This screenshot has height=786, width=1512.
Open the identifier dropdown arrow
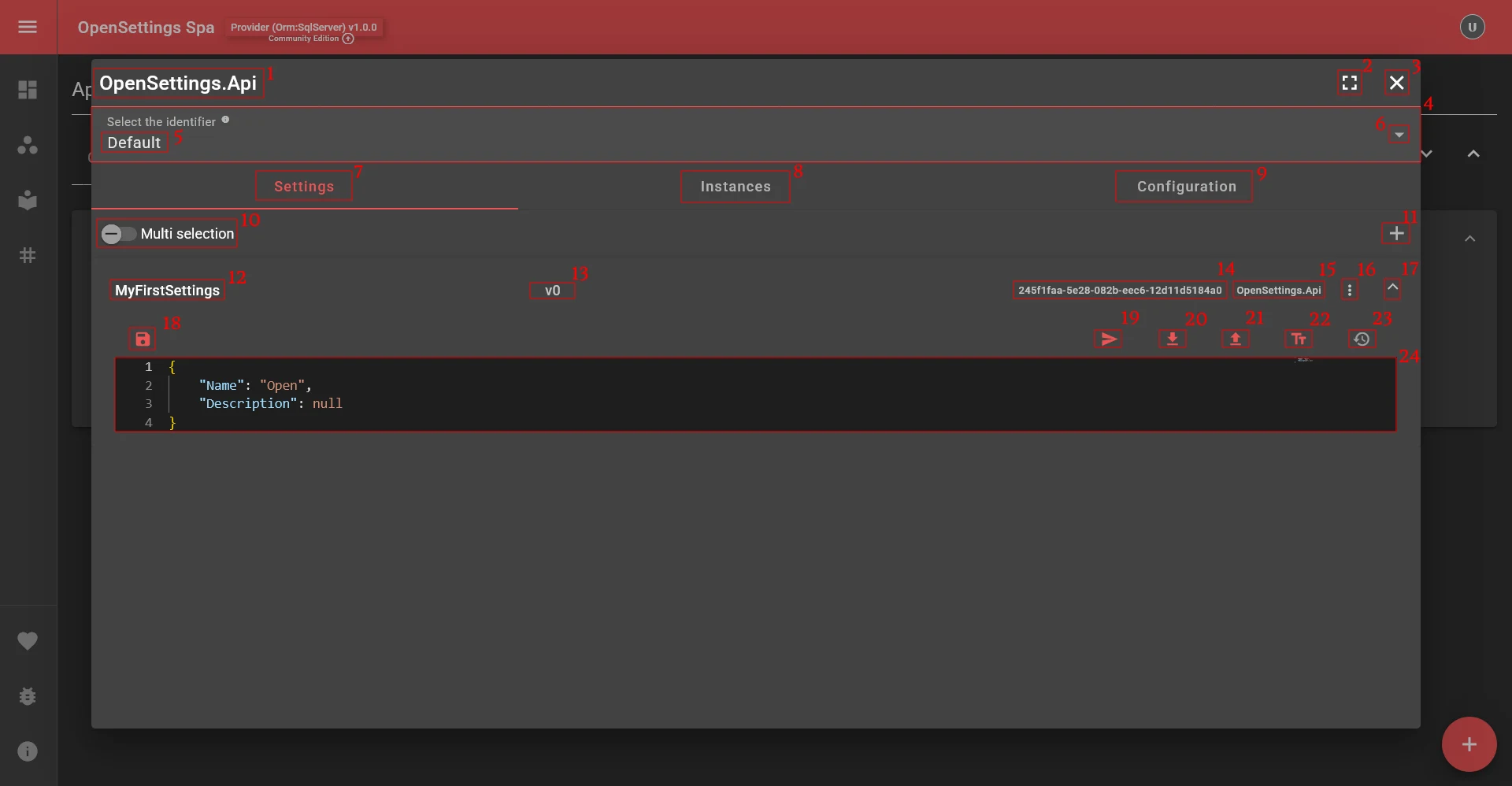pyautogui.click(x=1397, y=134)
